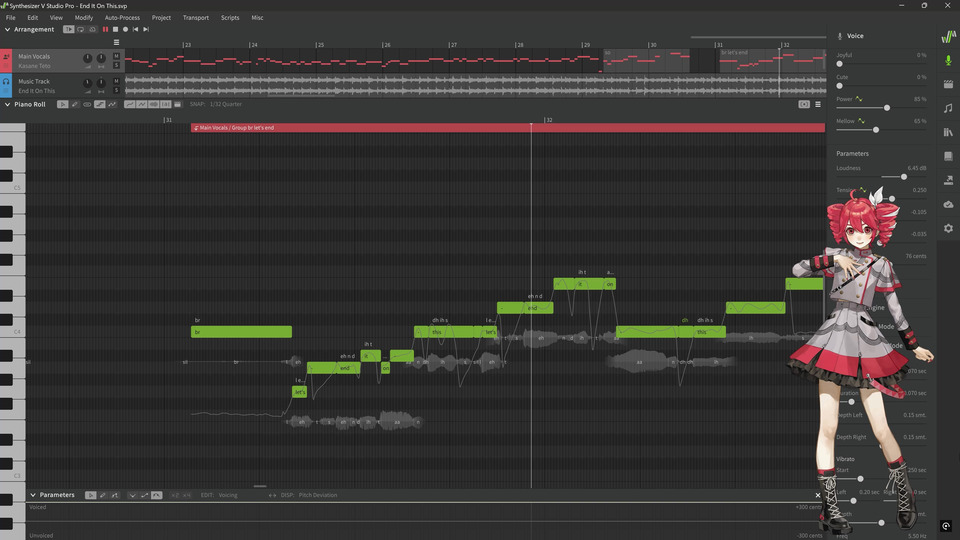Start recording with the round record button
The width and height of the screenshot is (960, 540).
pyautogui.click(x=126, y=29)
